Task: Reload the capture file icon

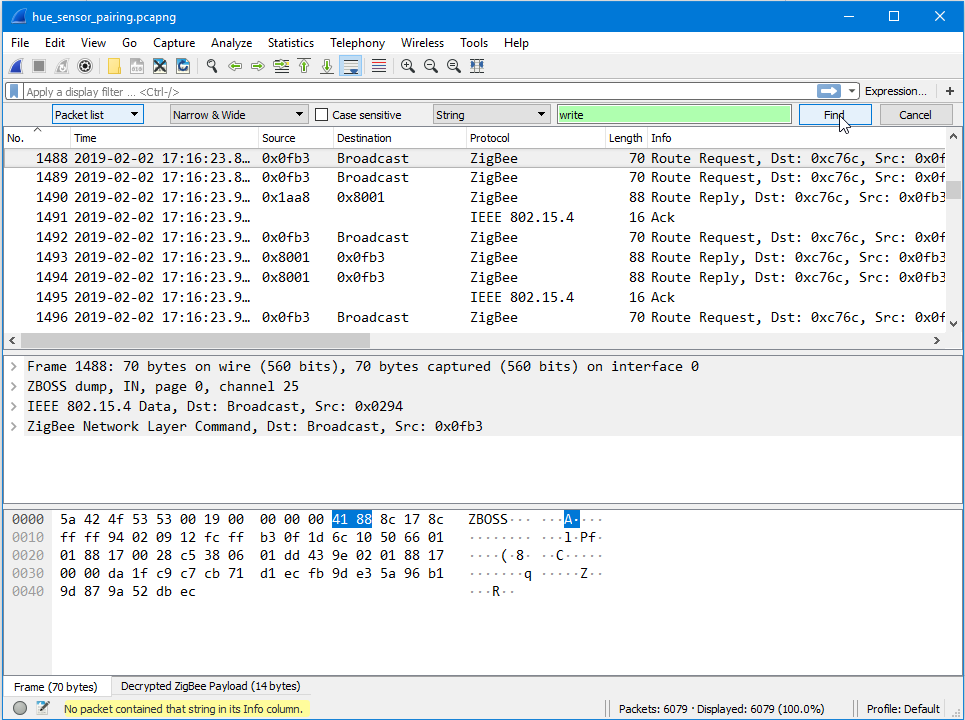Action: pos(183,66)
